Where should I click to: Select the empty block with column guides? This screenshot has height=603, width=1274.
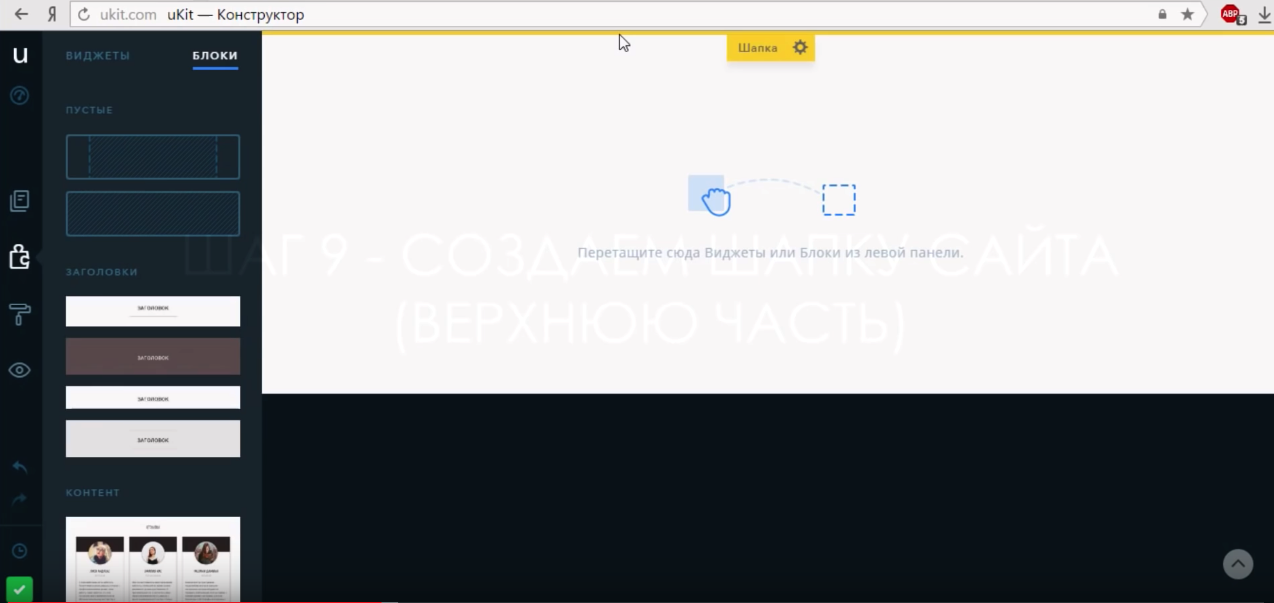point(153,157)
